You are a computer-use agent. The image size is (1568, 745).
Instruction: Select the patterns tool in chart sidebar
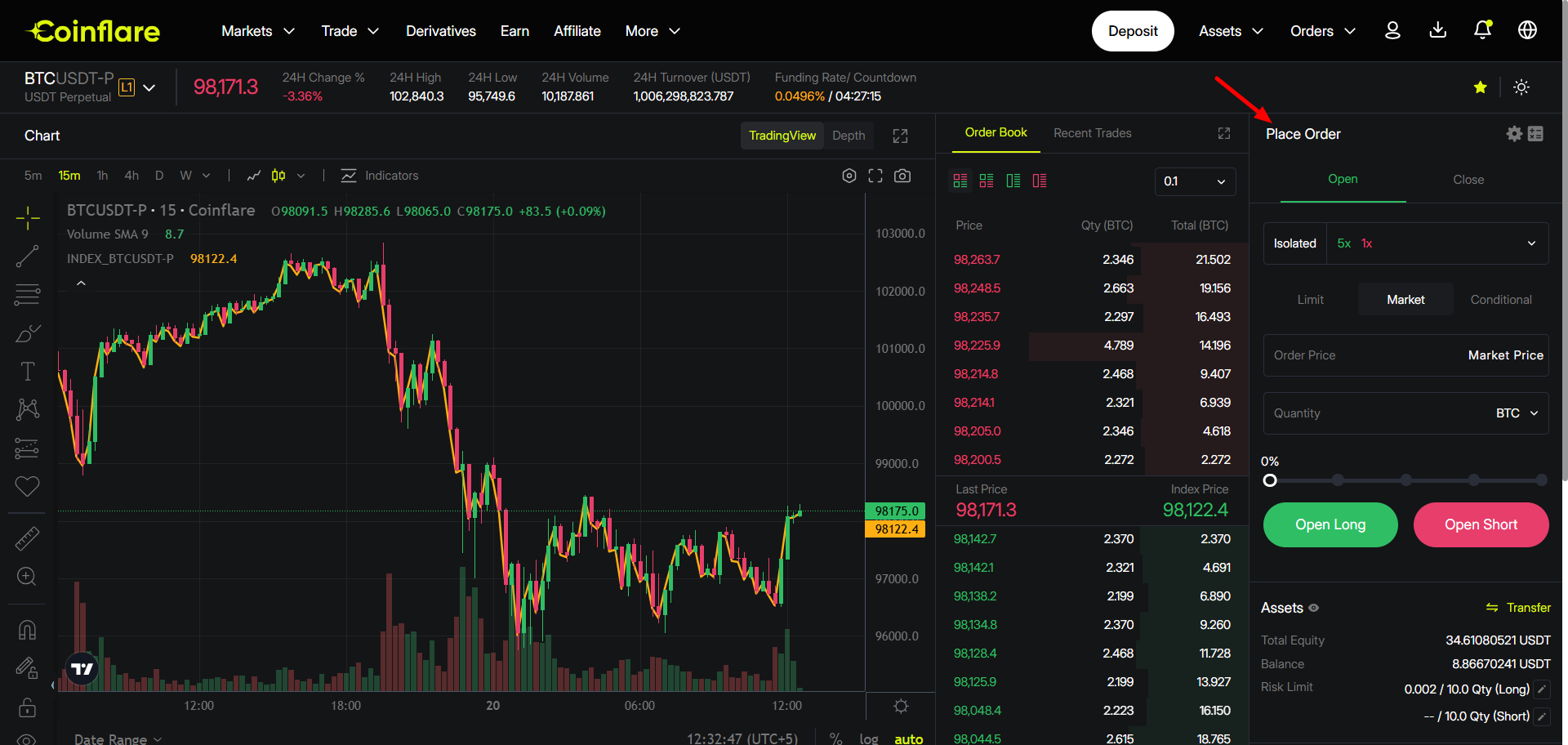pyautogui.click(x=27, y=409)
